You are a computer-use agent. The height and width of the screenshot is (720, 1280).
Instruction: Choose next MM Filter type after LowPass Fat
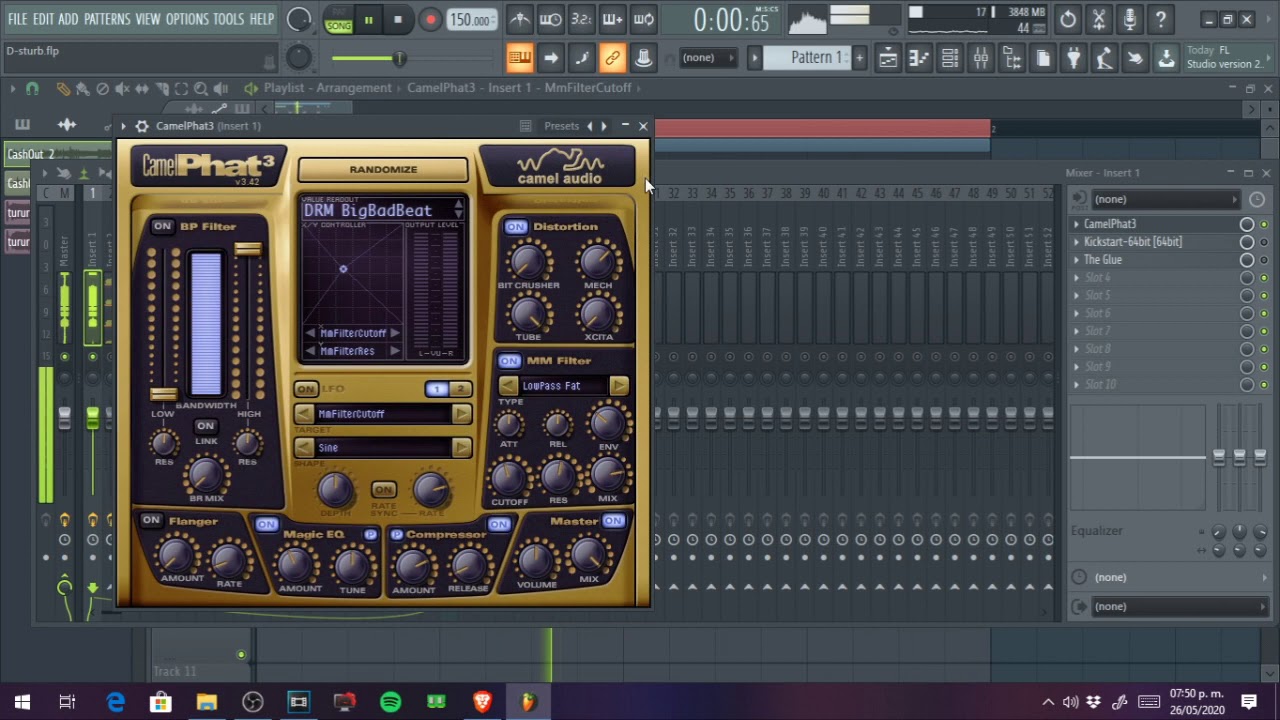[x=619, y=386]
